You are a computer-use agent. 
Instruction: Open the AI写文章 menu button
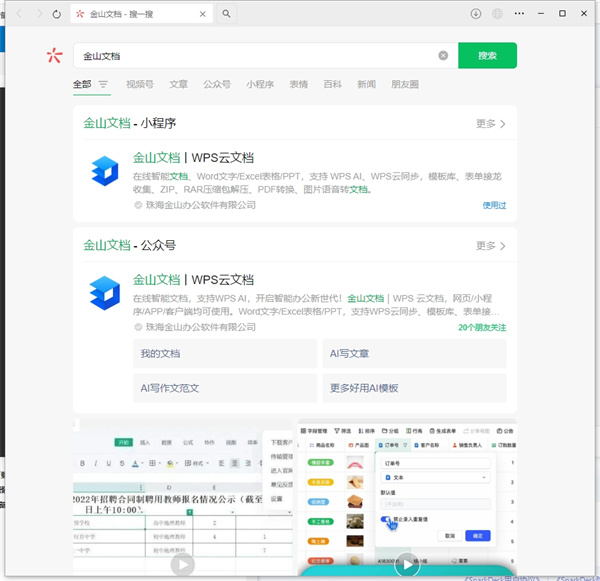point(414,354)
